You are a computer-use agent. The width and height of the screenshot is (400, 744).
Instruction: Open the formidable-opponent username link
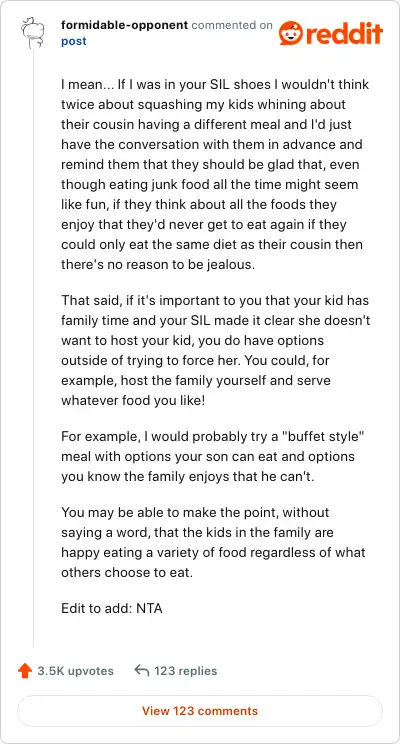pos(124,25)
